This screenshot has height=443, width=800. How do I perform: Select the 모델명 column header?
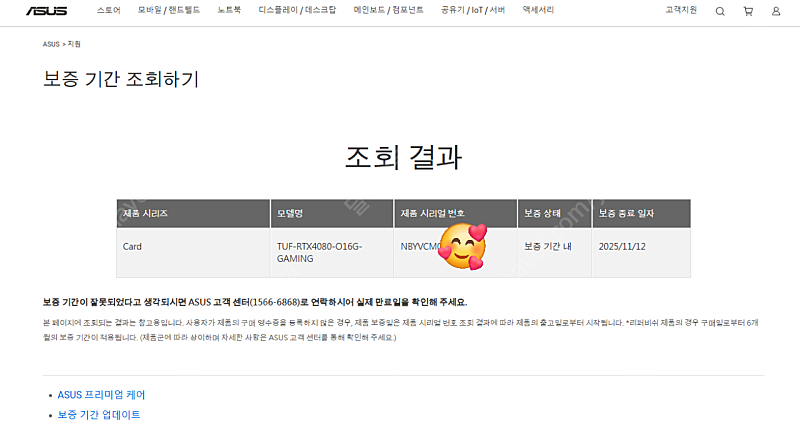coord(332,213)
